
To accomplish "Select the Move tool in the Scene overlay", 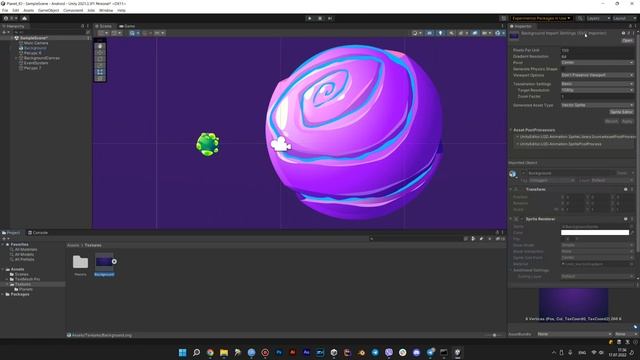I will pyautogui.click(x=100, y=53).
